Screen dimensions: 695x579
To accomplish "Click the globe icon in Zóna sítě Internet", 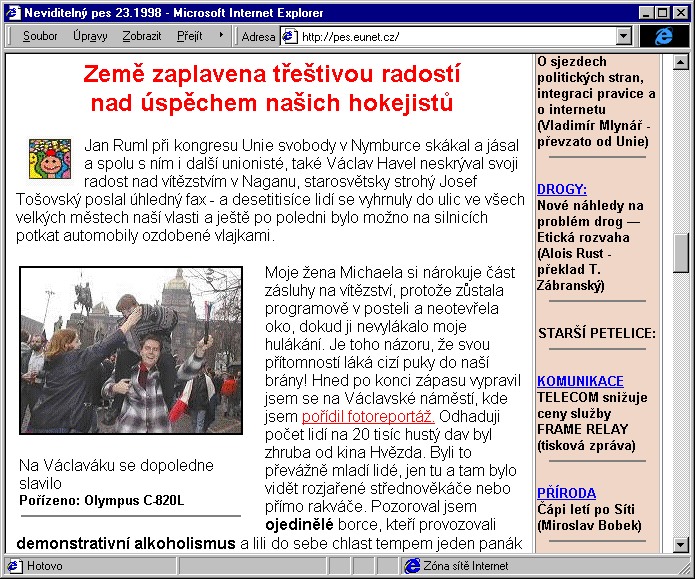I will click(x=411, y=566).
